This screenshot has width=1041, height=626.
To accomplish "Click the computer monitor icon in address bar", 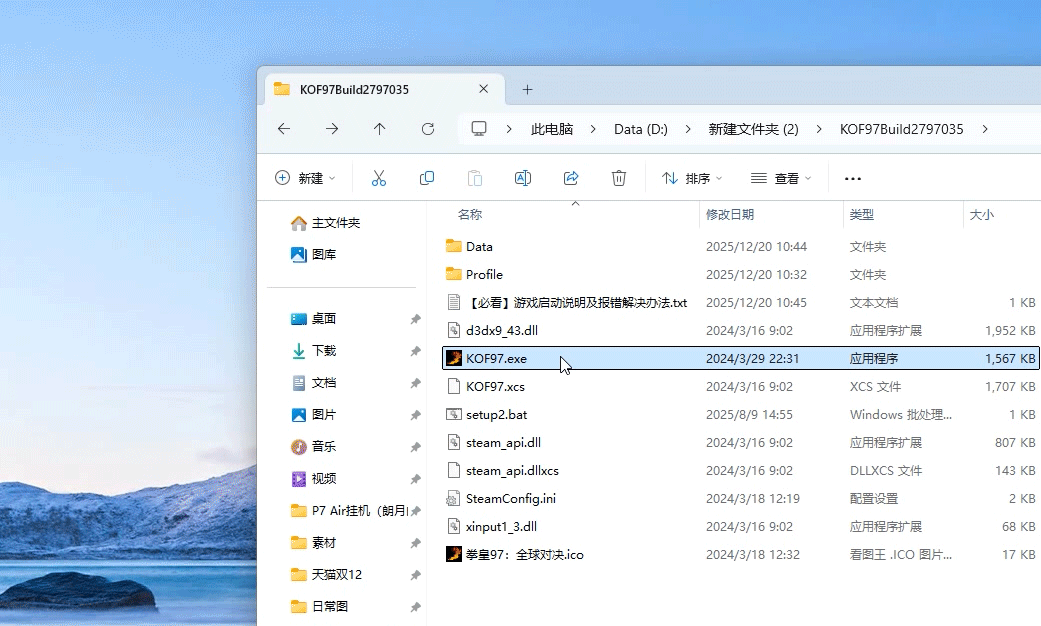I will pos(479,129).
